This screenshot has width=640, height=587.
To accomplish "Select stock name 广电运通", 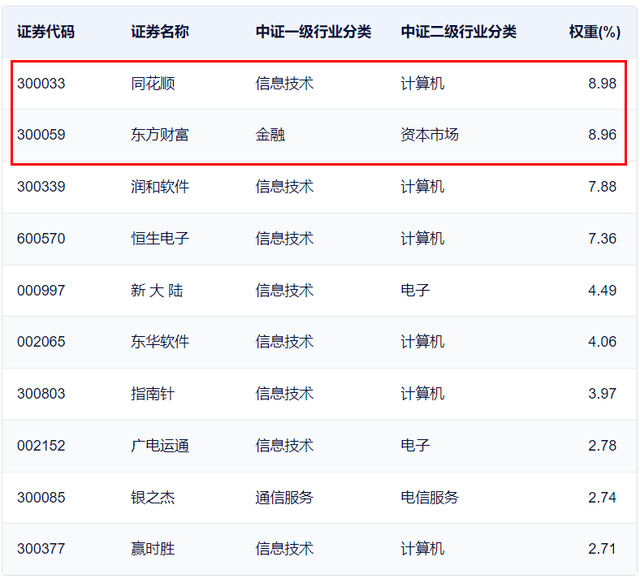I will click(160, 446).
